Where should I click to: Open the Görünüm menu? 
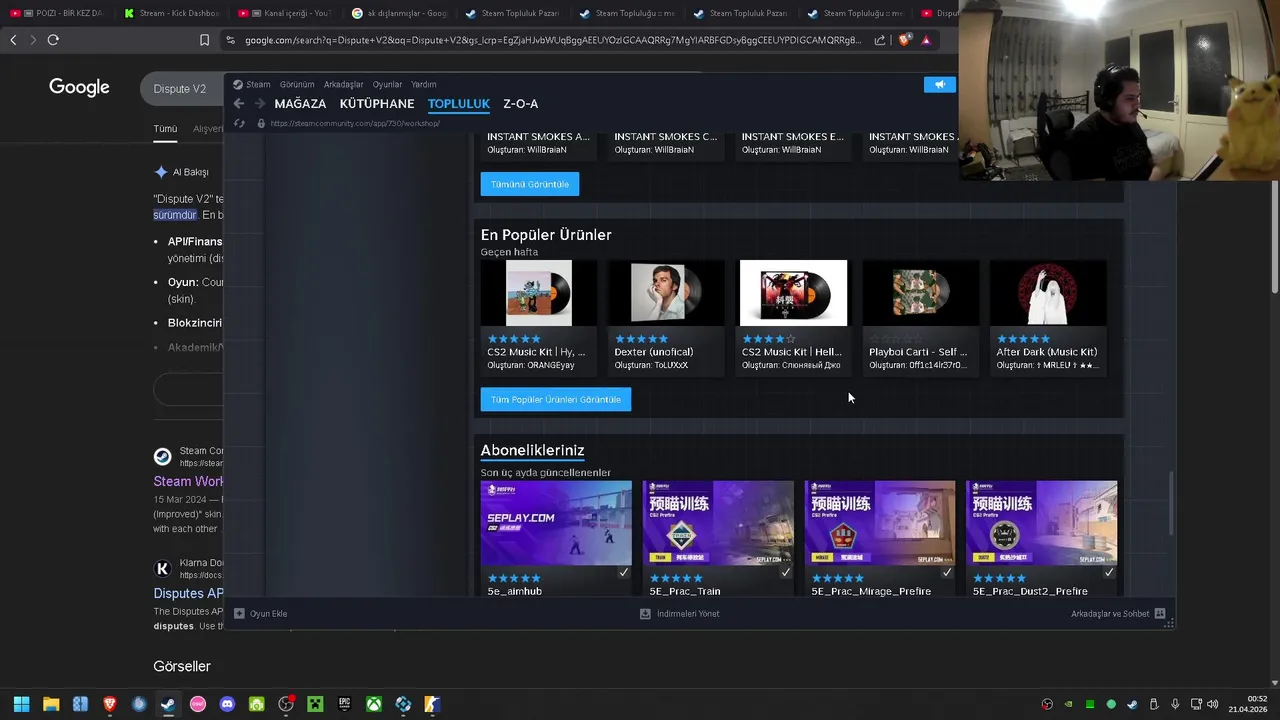[297, 85]
